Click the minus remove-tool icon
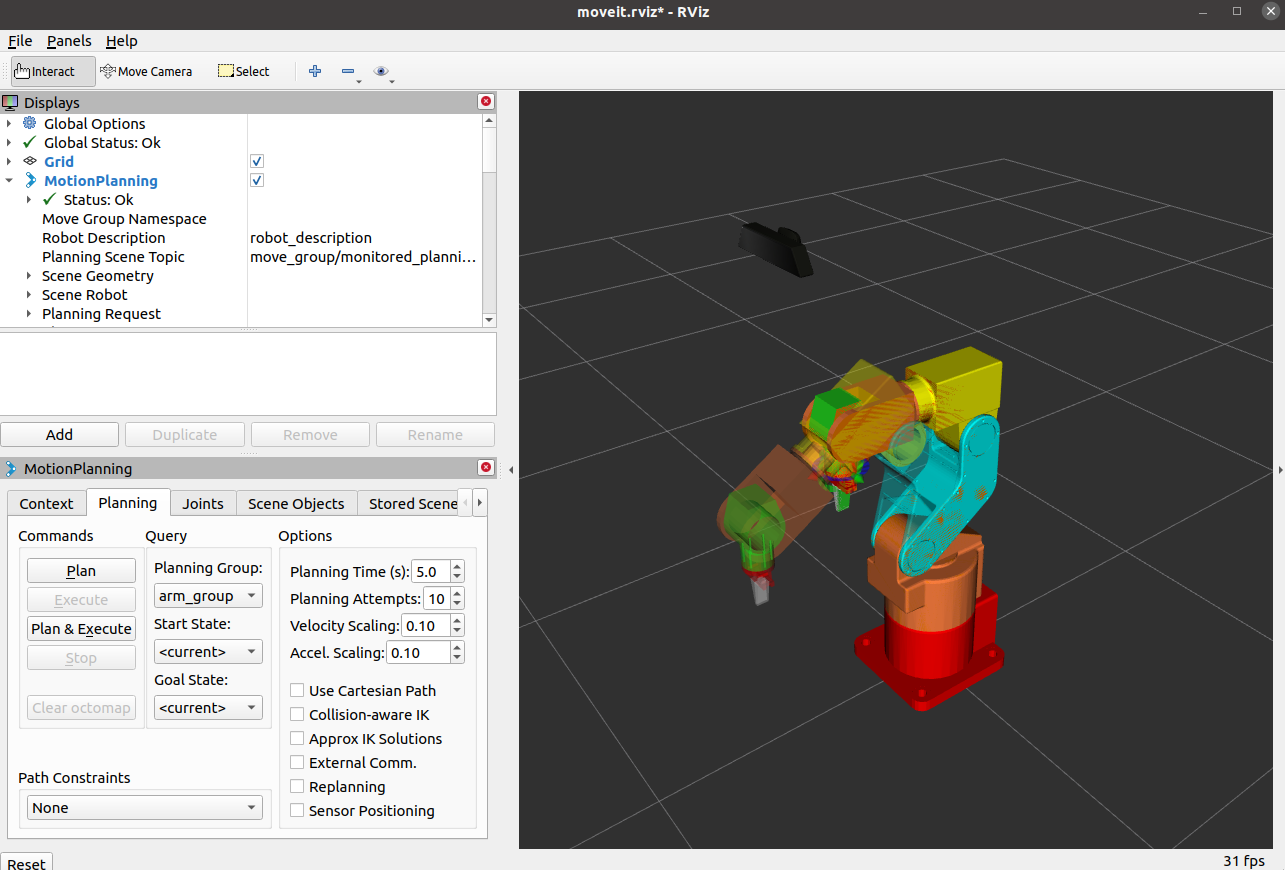Viewport: 1285px width, 870px height. click(x=348, y=71)
